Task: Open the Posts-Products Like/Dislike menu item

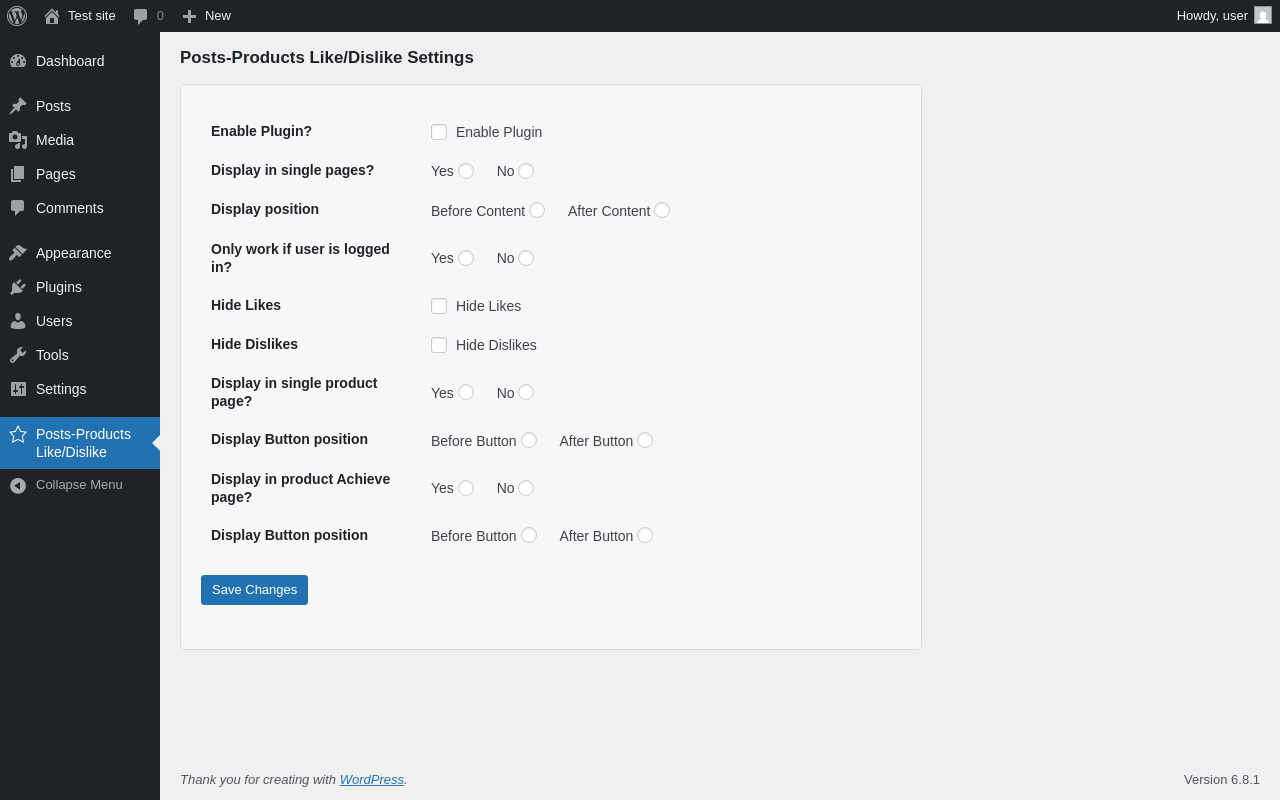Action: point(83,443)
